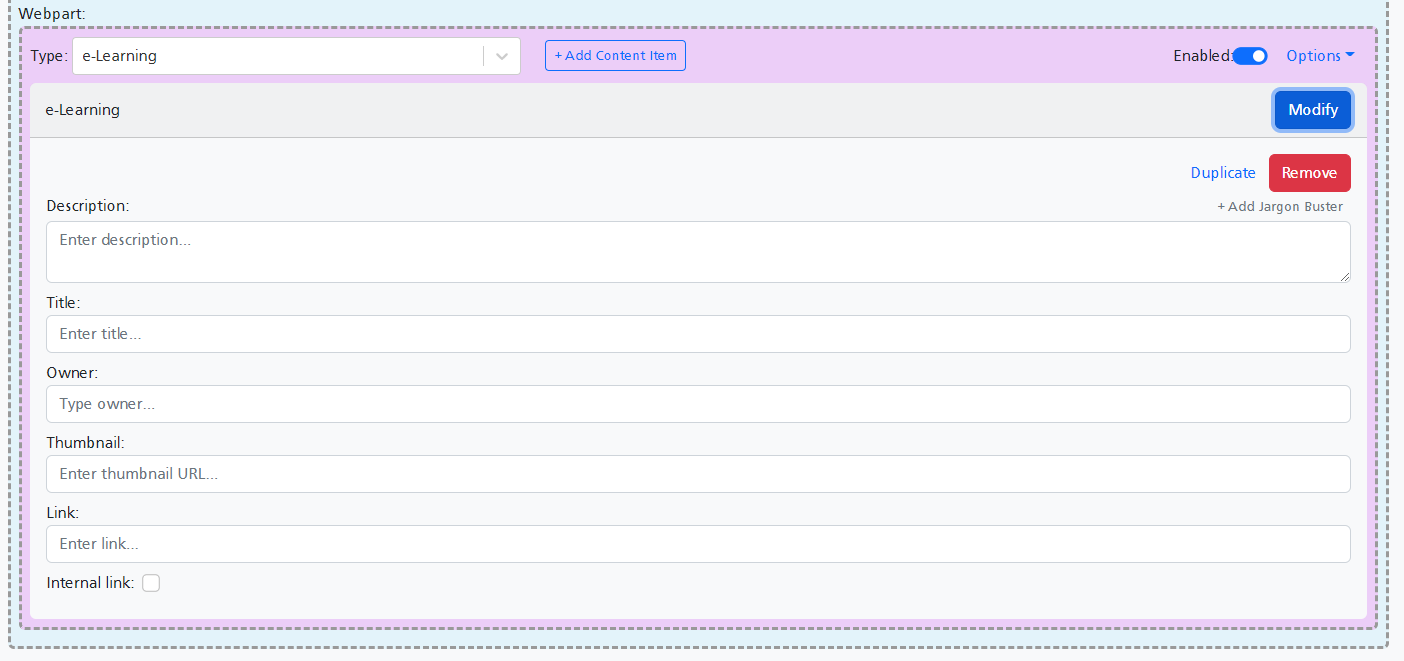The image size is (1404, 661).
Task: Click the blue Modify button
Action: tap(1313, 110)
